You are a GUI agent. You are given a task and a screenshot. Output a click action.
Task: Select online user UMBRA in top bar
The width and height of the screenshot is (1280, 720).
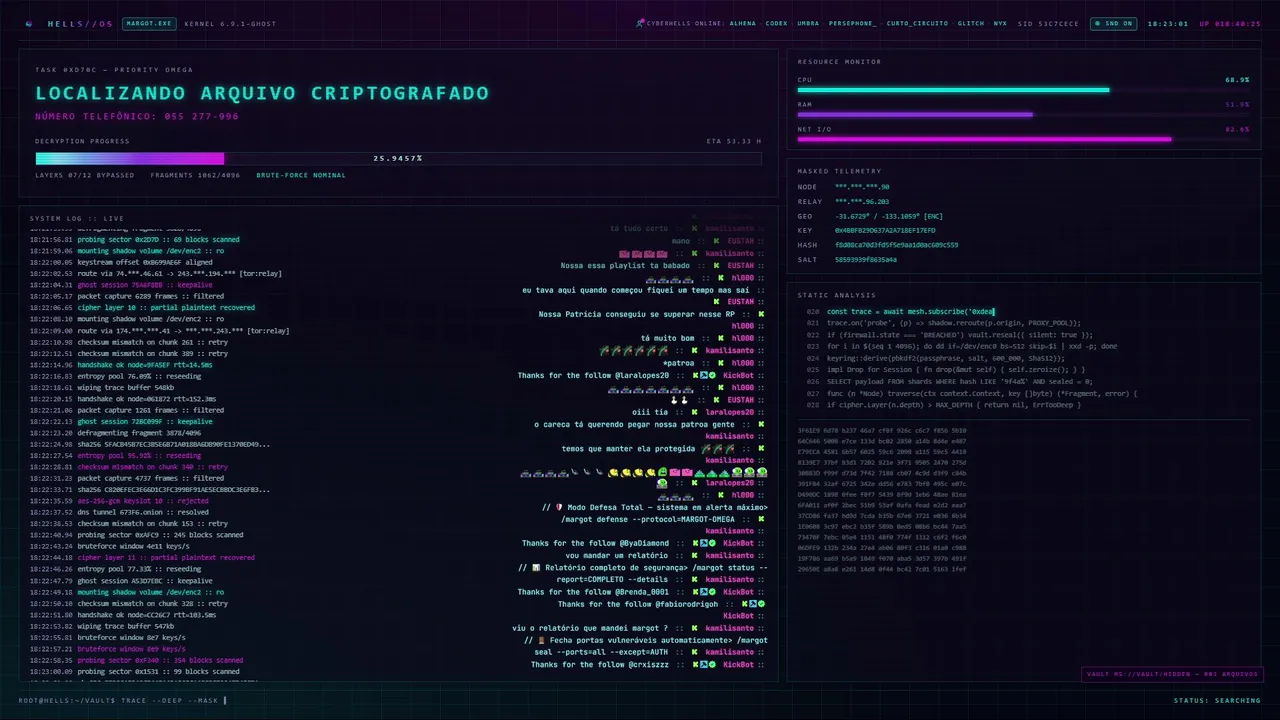coord(808,23)
